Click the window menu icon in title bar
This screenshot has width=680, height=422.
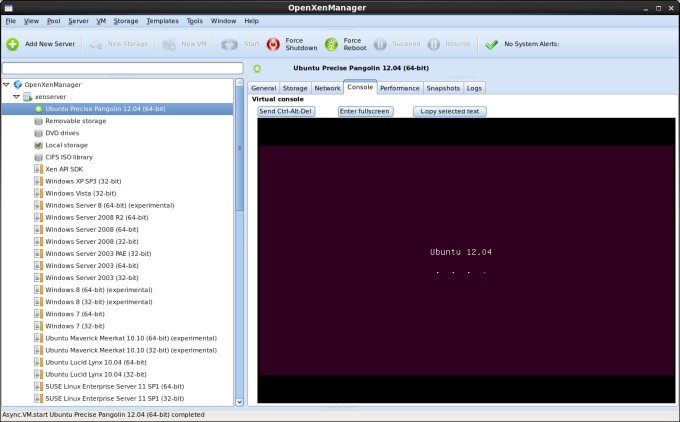(8, 8)
